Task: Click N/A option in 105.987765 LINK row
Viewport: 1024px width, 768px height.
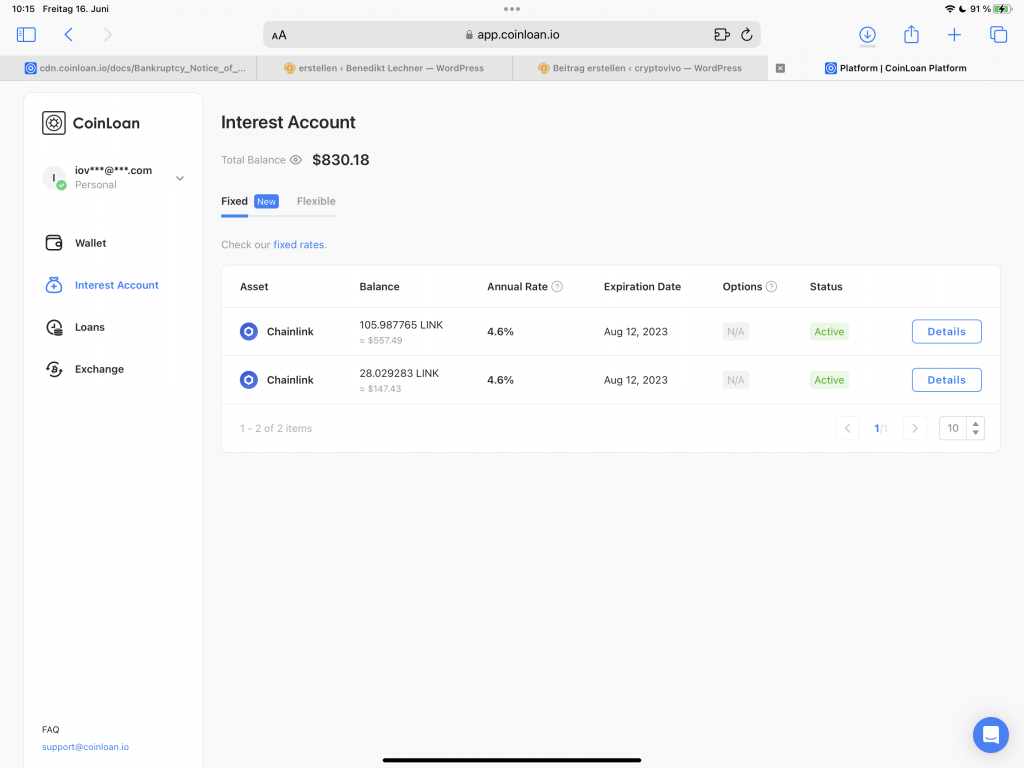Action: [735, 332]
